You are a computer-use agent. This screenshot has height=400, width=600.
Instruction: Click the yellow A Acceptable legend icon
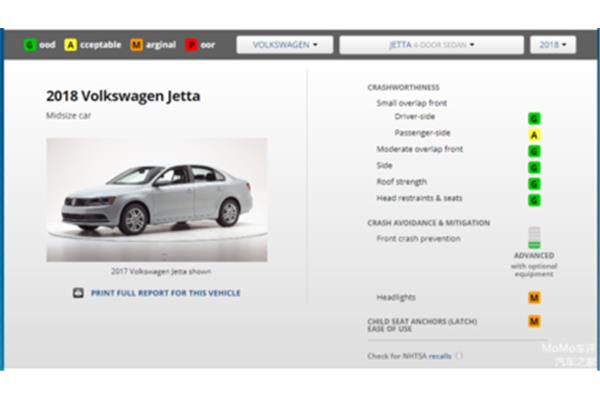[70, 45]
